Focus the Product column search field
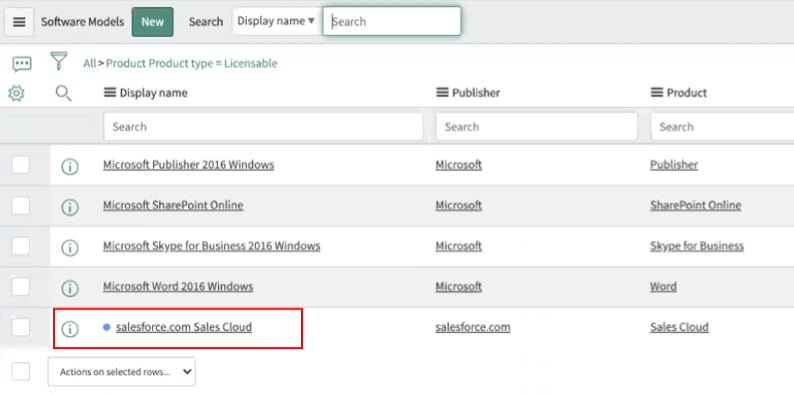Screen dimensions: 794x394 (722, 127)
